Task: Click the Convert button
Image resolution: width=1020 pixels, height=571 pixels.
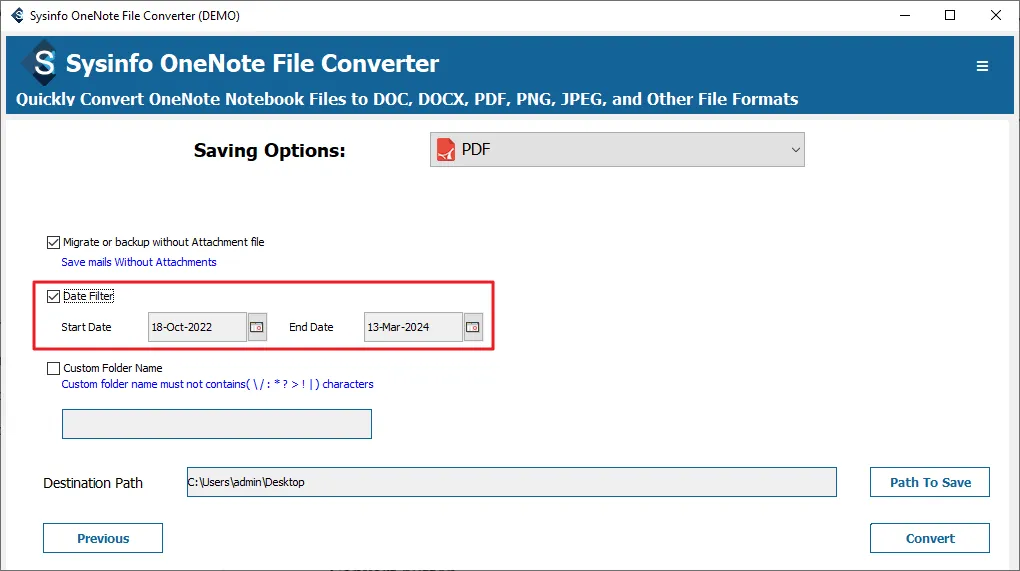Action: [930, 538]
